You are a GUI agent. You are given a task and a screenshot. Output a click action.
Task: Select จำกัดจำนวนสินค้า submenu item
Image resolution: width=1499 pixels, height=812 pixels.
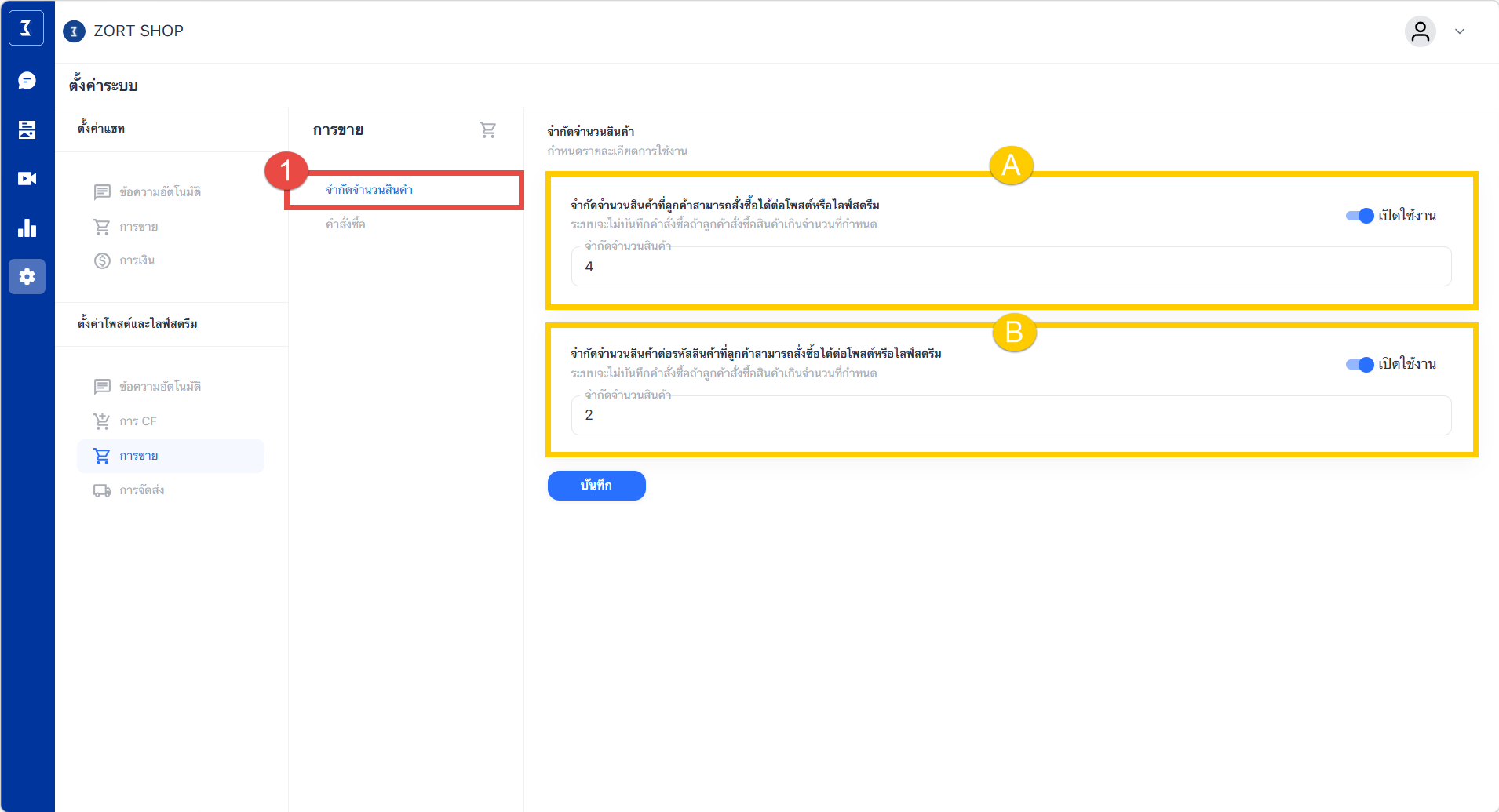[x=369, y=190]
